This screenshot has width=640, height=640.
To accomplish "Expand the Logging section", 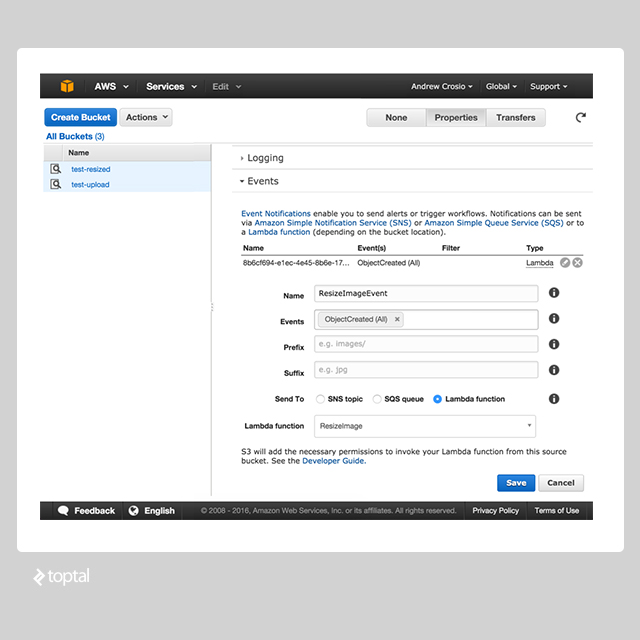I will point(265,158).
